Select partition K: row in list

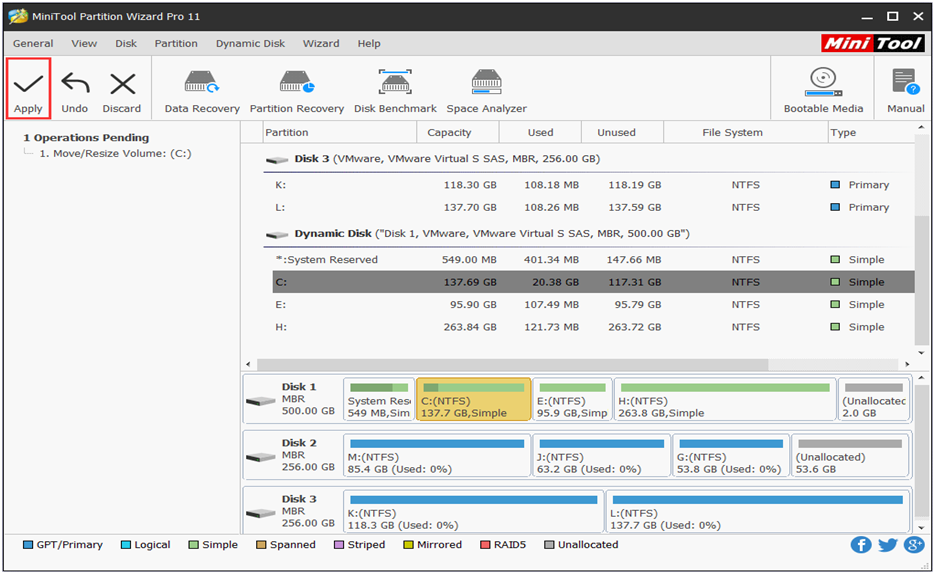click(593, 185)
